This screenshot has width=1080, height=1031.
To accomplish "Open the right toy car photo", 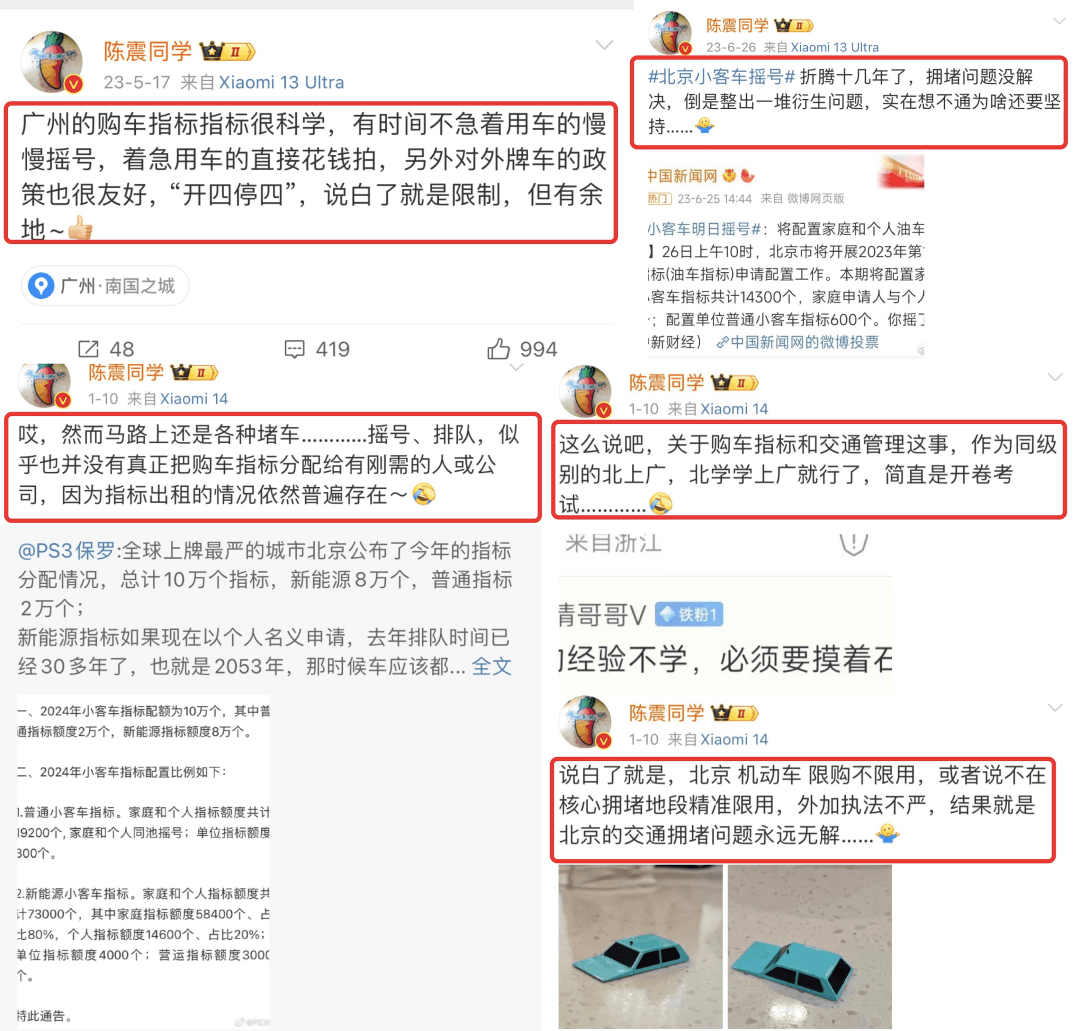I will [810, 947].
